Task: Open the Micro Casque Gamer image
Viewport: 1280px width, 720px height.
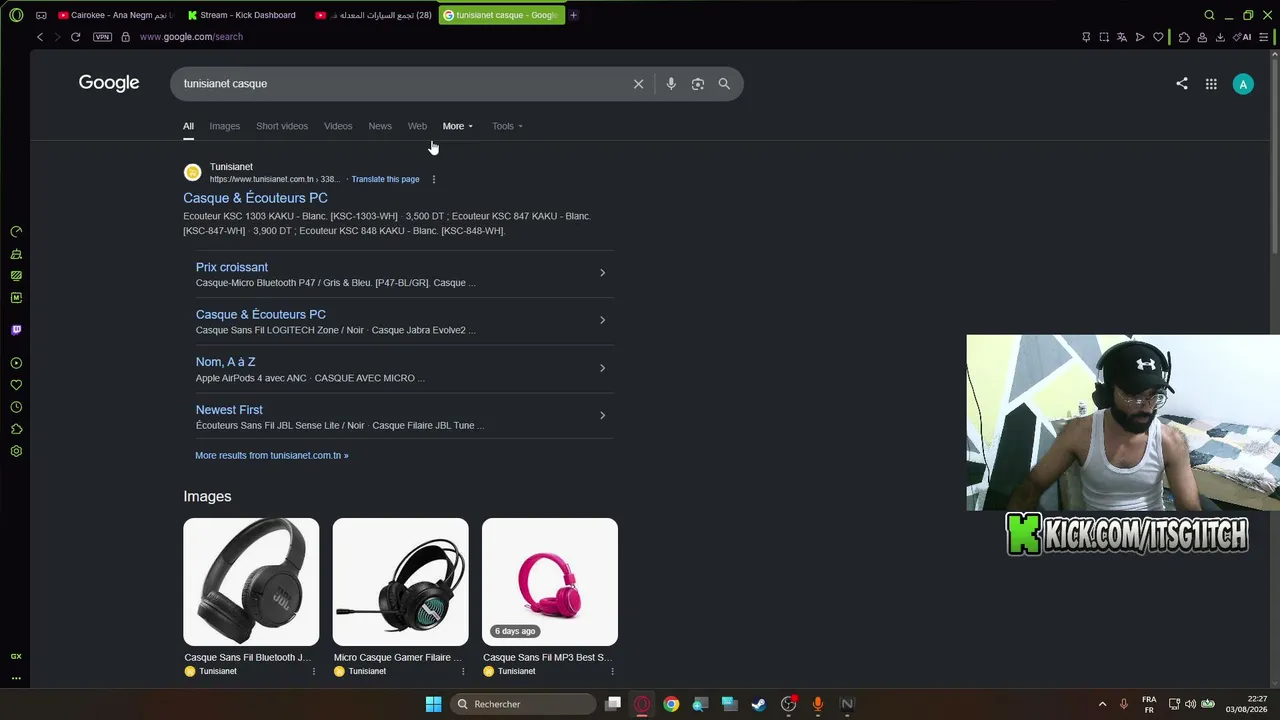Action: point(400,582)
